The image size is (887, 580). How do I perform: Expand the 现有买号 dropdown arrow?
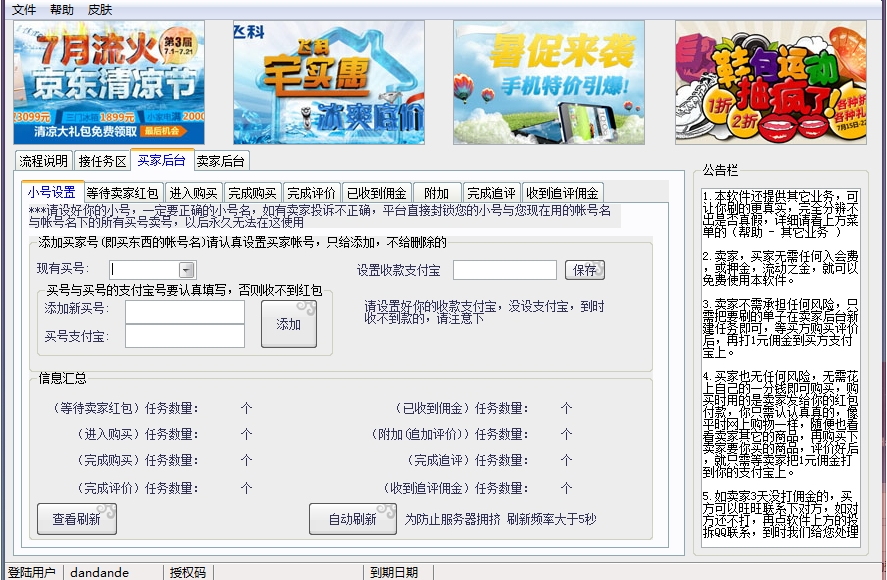click(187, 270)
